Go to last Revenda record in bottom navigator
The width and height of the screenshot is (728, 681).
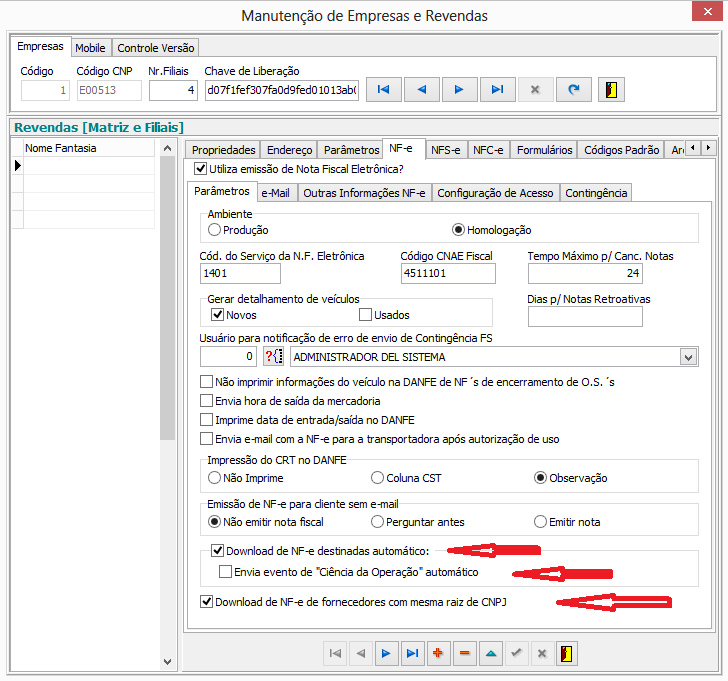(x=412, y=654)
